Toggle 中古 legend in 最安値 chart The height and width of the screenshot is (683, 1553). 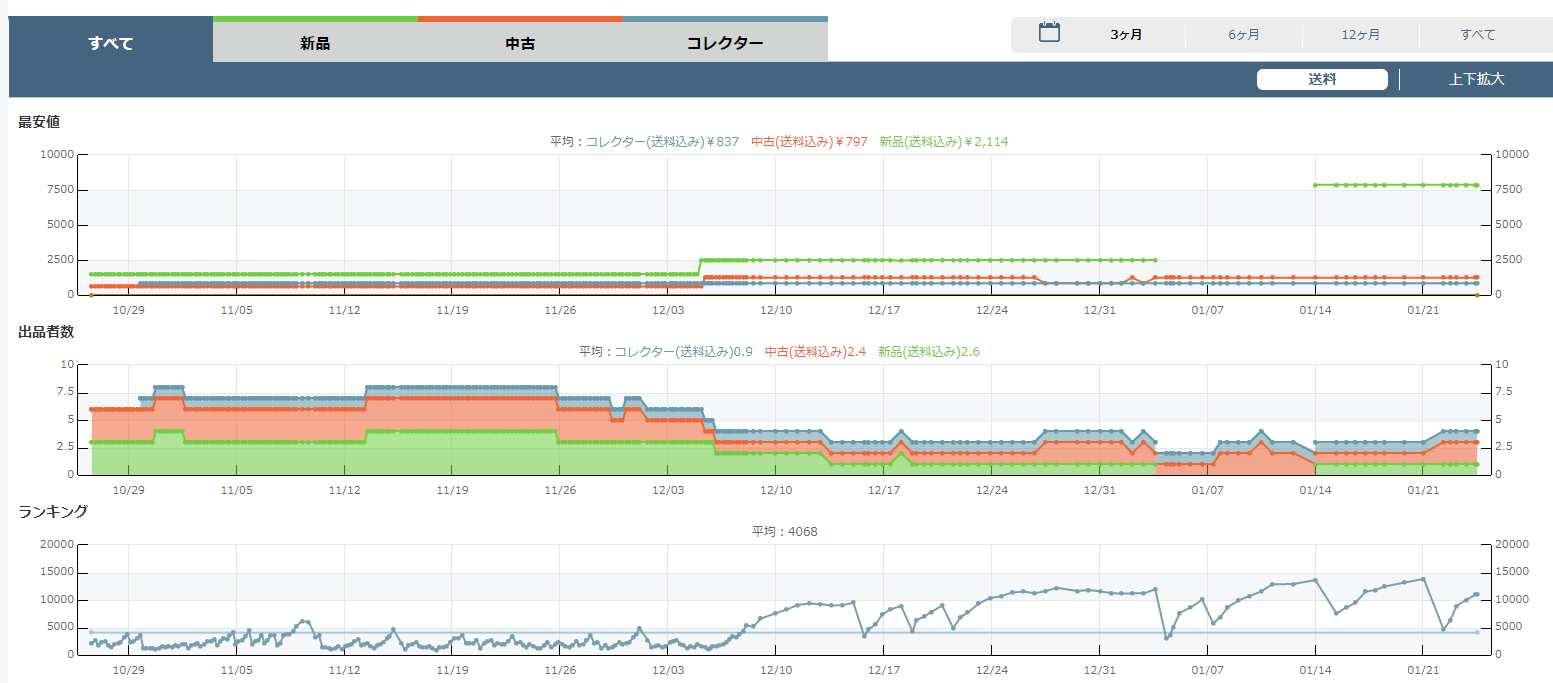[809, 142]
